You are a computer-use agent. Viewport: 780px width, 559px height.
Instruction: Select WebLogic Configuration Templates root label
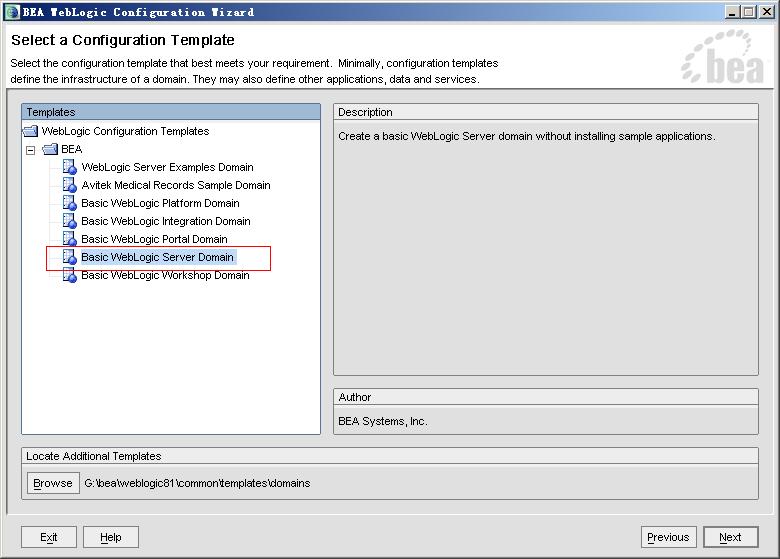click(125, 131)
